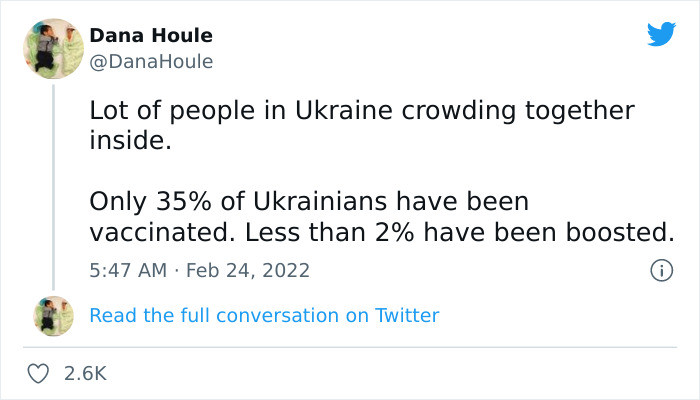The width and height of the screenshot is (700, 400).
Task: Click the word 'Twitter' in conversation link
Action: click(x=407, y=316)
